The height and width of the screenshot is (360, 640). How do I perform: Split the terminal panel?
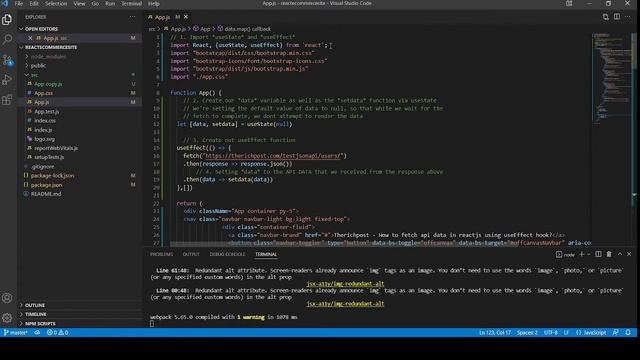click(598, 254)
